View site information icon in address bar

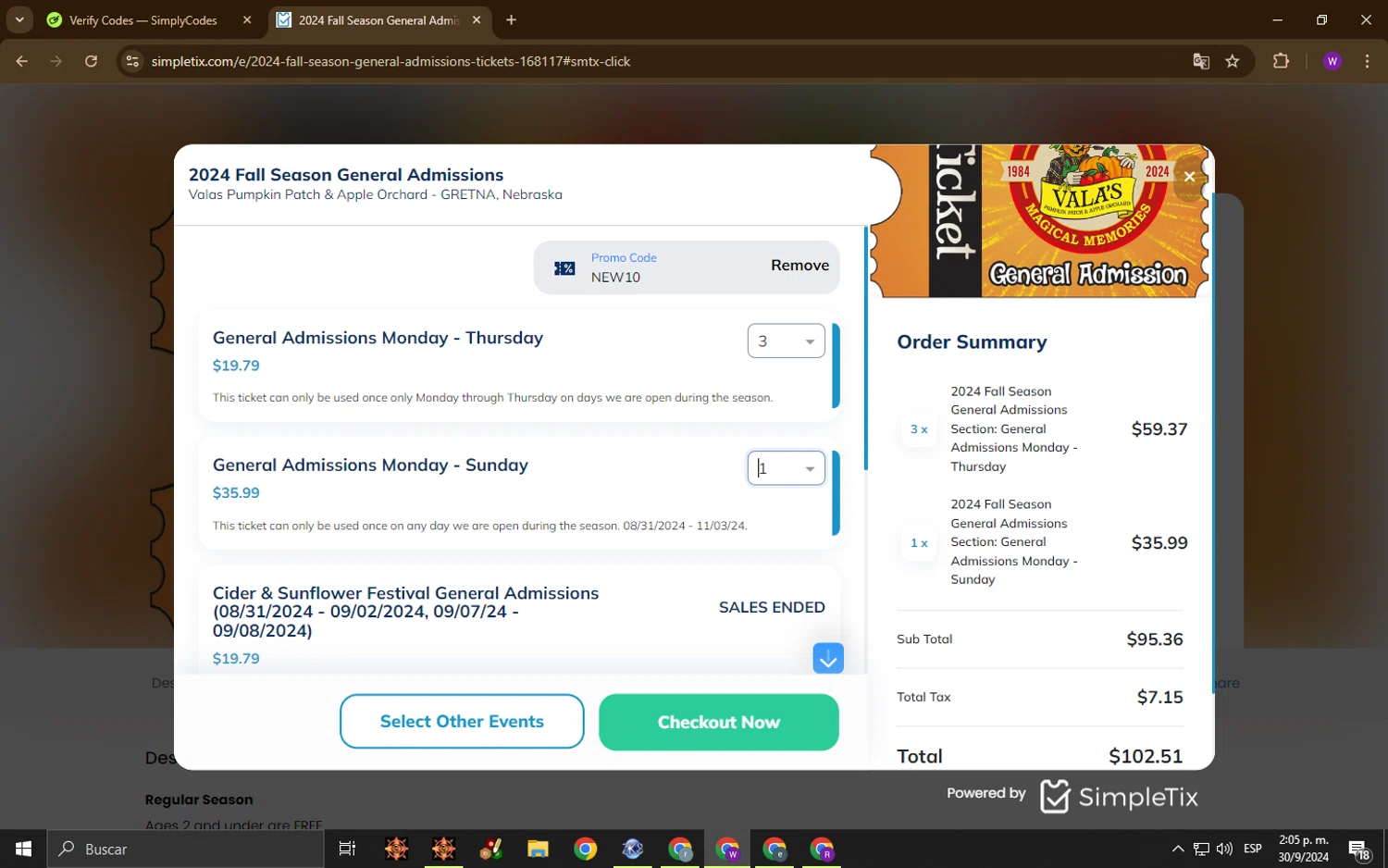pyautogui.click(x=132, y=61)
